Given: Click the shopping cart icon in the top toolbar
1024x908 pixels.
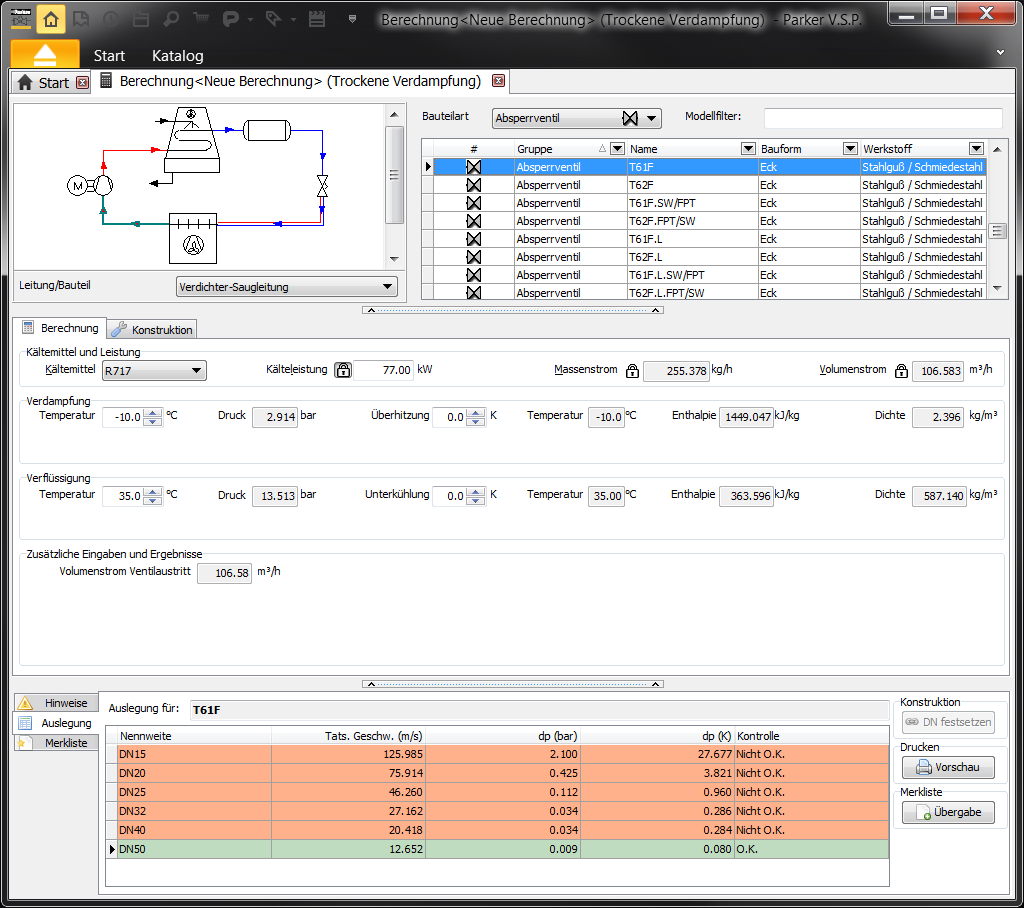Looking at the screenshot, I should [x=202, y=18].
